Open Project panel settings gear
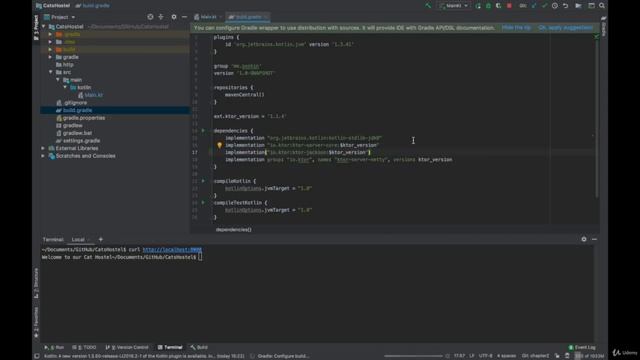 [174, 17]
